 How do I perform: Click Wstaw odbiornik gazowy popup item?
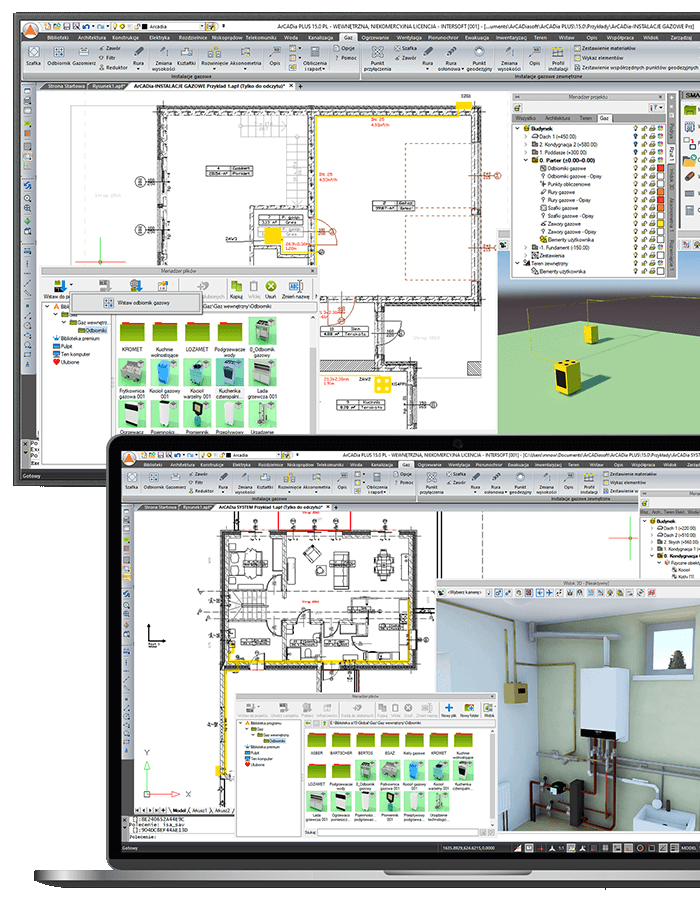[136, 302]
